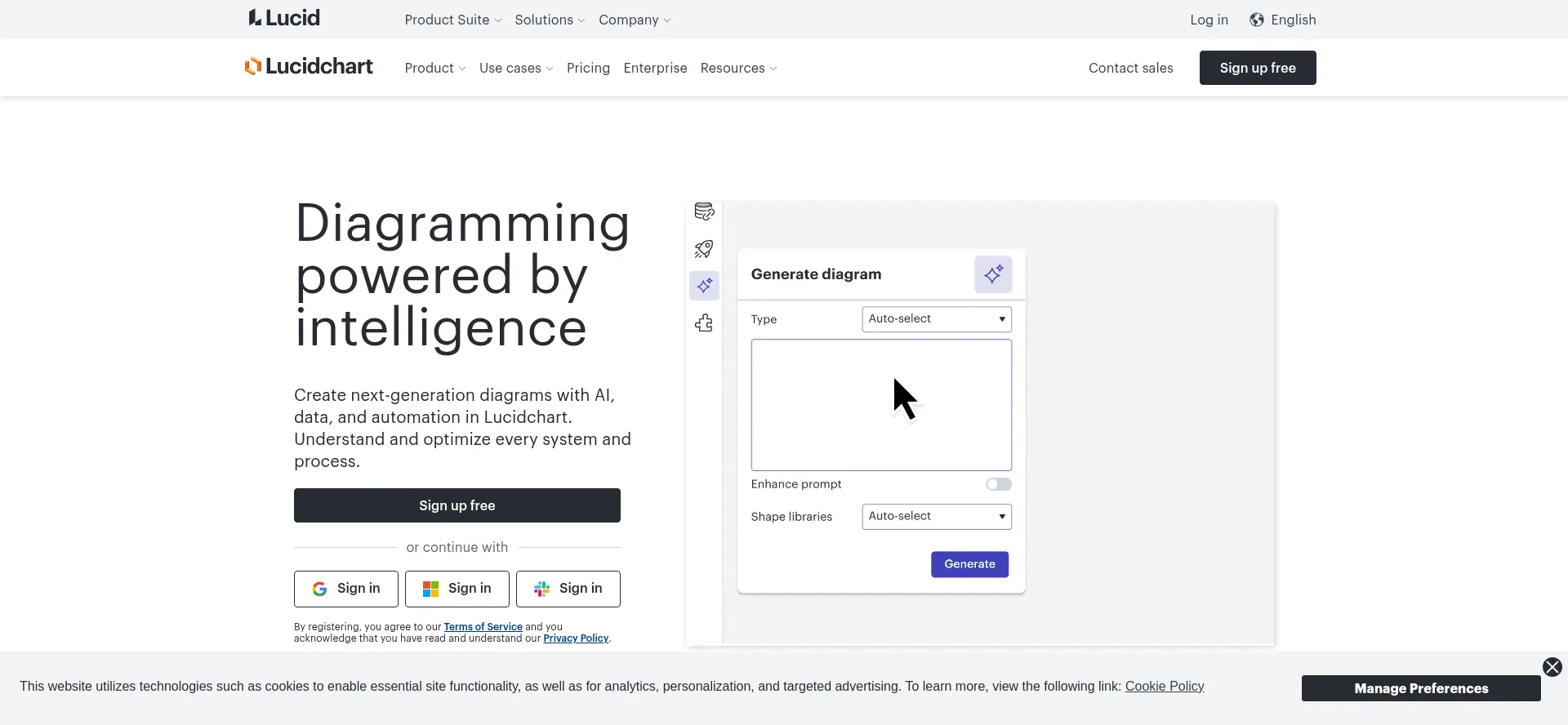The image size is (1568, 725).
Task: Expand the Product menu in Lucidchart nav
Action: 435,68
